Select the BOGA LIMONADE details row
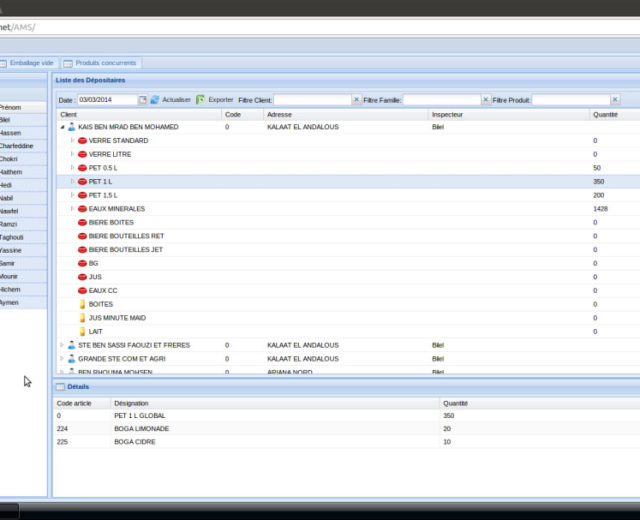 250,428
